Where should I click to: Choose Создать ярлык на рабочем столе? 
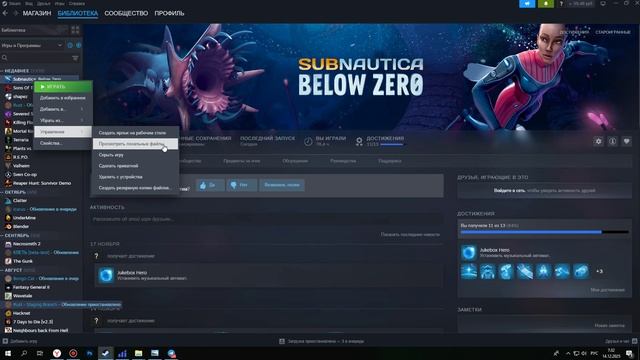(x=135, y=133)
